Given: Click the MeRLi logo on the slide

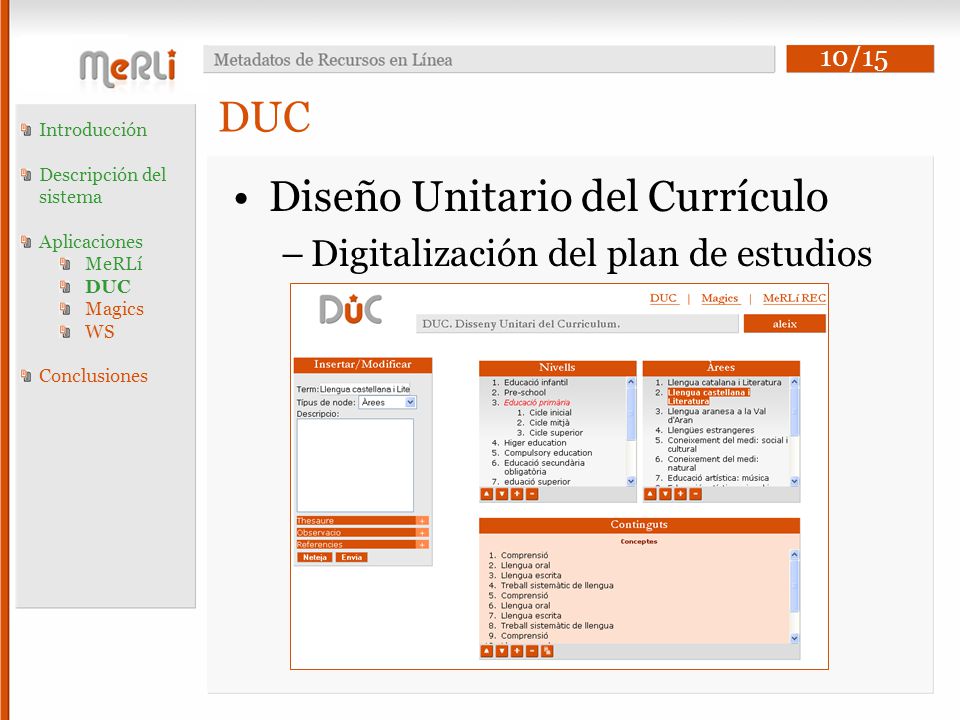Looking at the screenshot, I should (128, 67).
